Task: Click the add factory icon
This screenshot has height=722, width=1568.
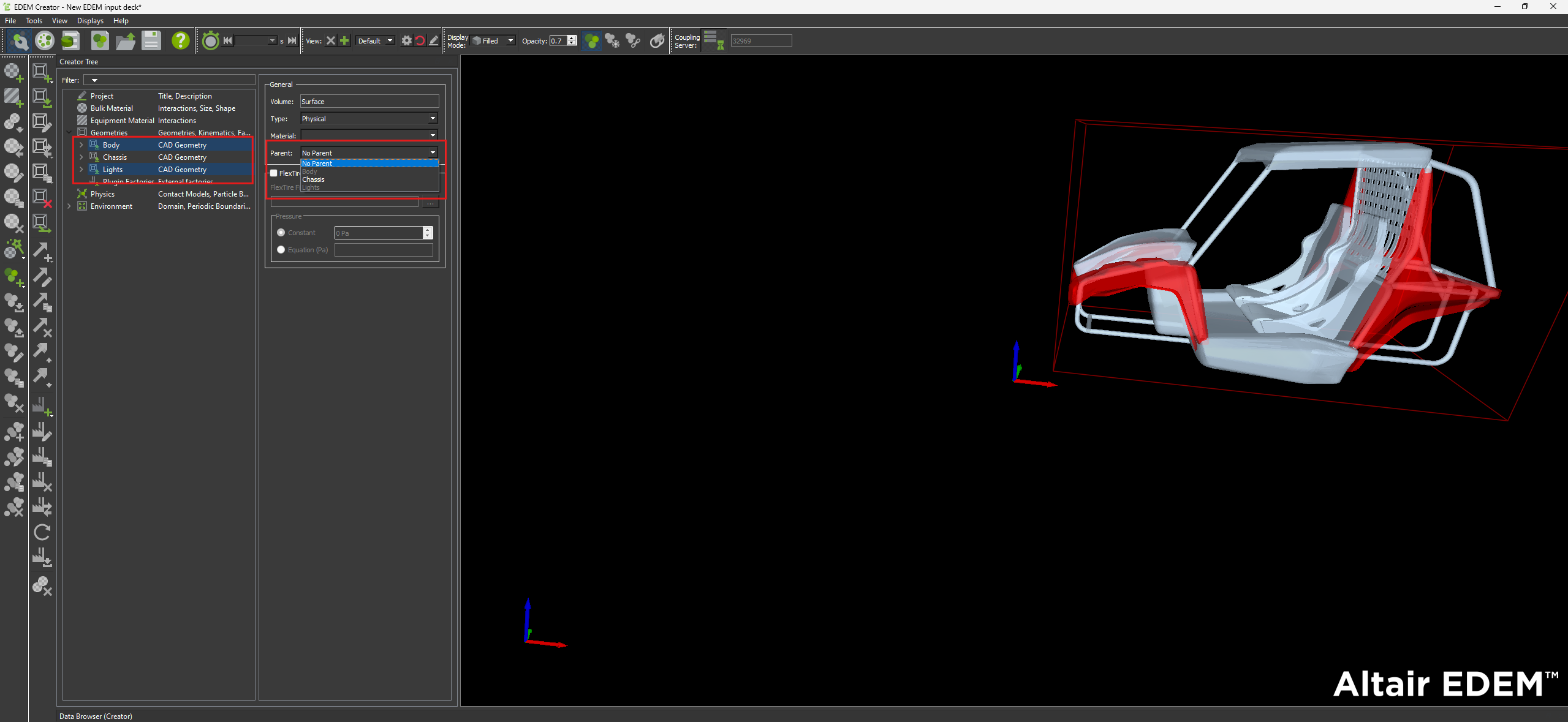Action: click(x=42, y=406)
